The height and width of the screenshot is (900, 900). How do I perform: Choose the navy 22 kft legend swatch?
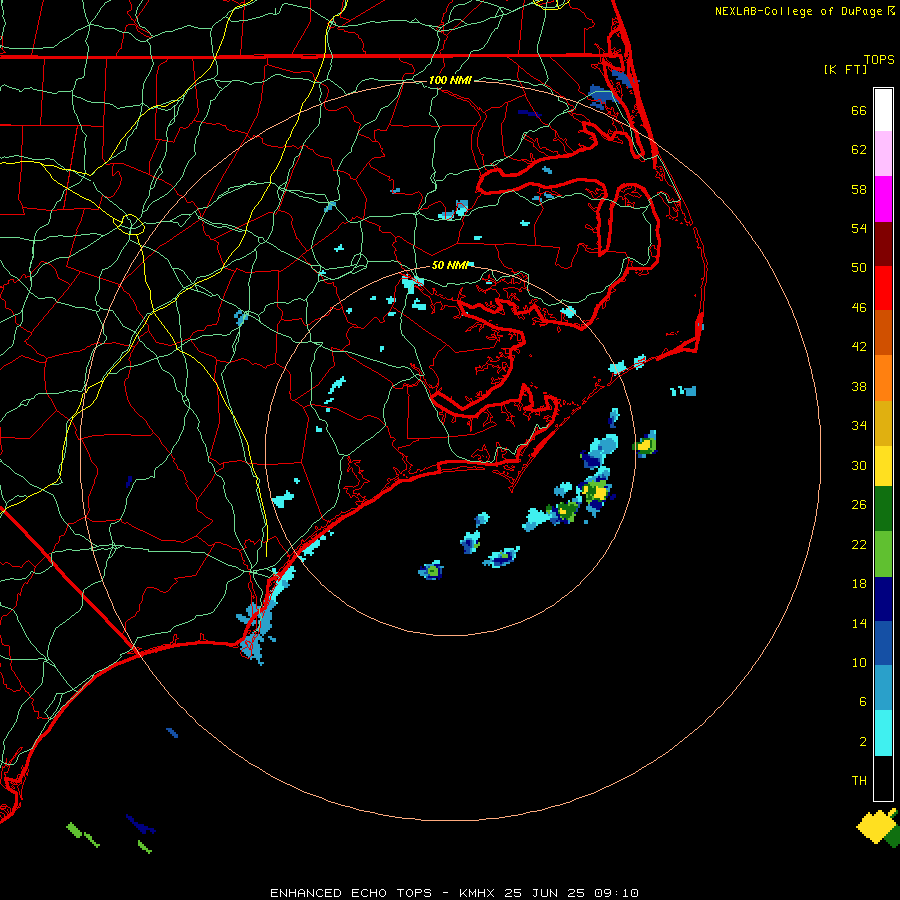pos(883,599)
